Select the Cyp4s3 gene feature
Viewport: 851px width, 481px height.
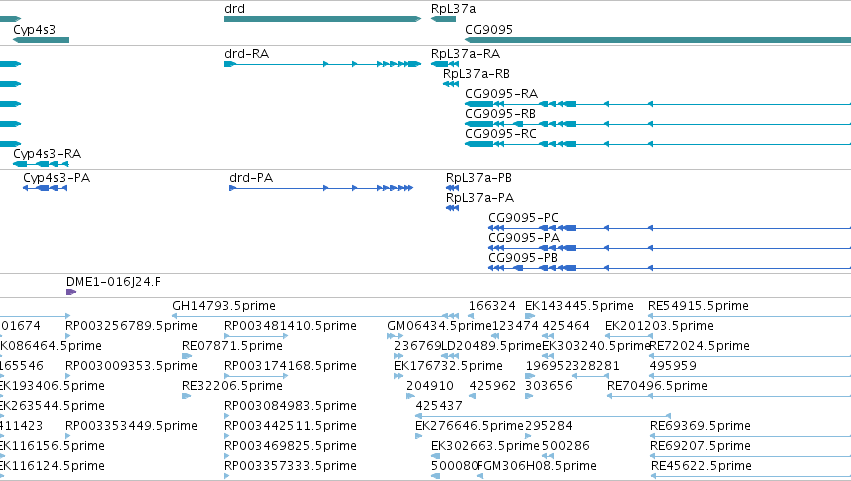(x=41, y=40)
